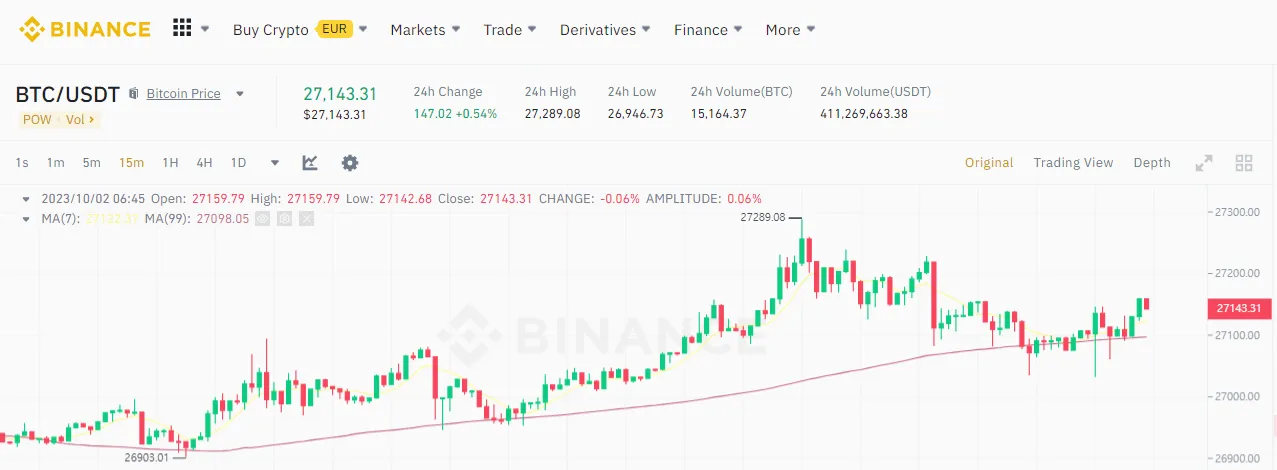The width and height of the screenshot is (1277, 470).
Task: Open chart settings gear icon
Action: [x=349, y=162]
